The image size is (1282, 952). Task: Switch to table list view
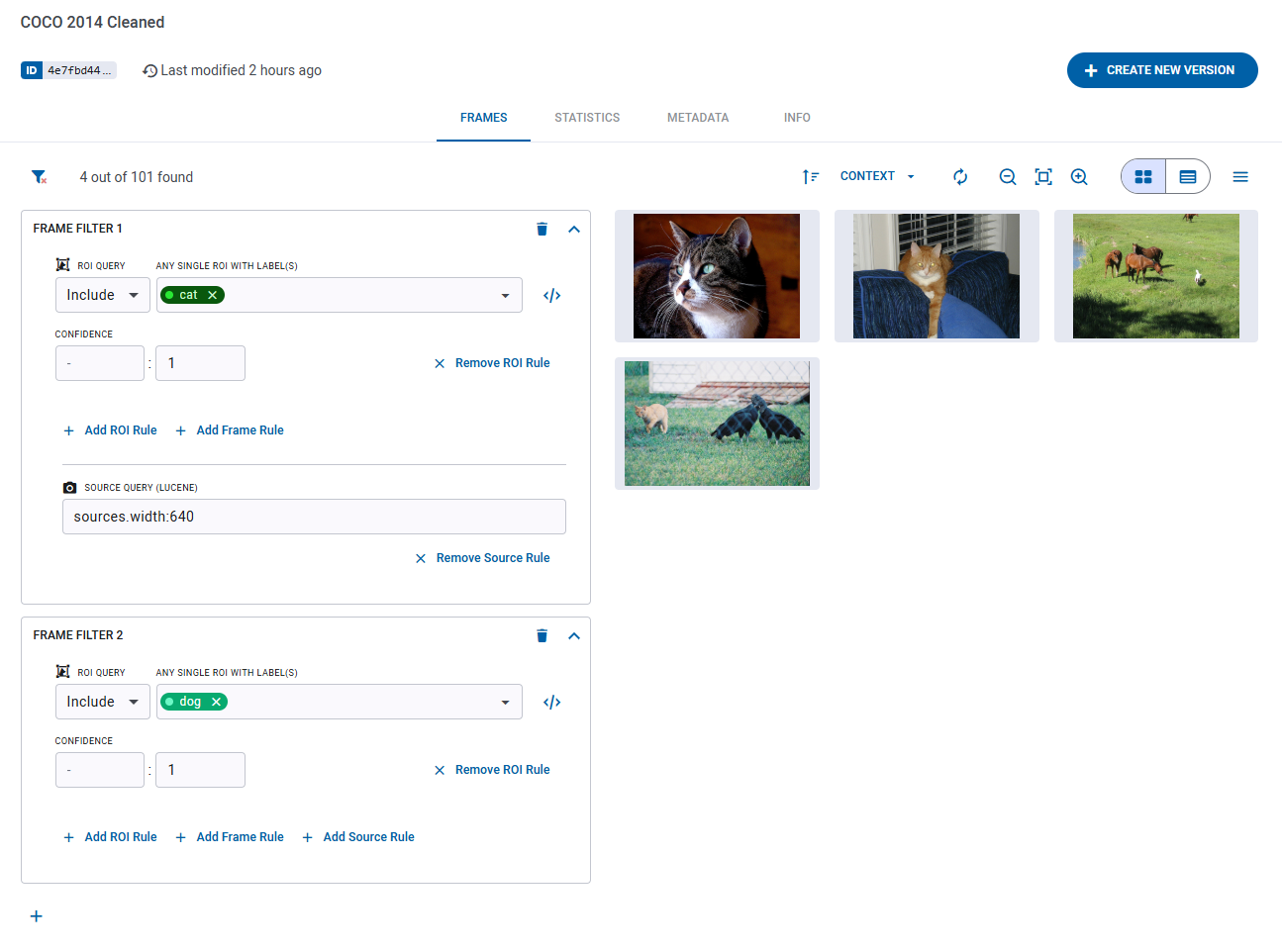click(x=1188, y=177)
